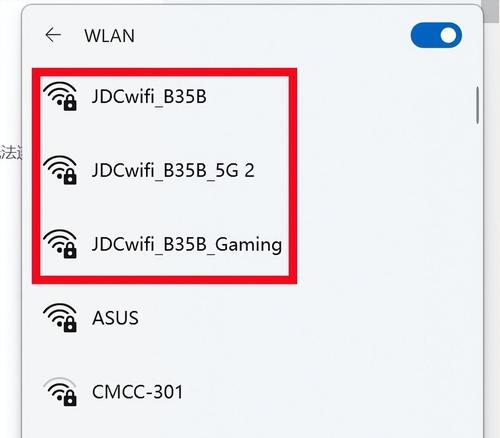Pick the ASUS network from the list
The height and width of the screenshot is (438, 500).
pos(115,318)
